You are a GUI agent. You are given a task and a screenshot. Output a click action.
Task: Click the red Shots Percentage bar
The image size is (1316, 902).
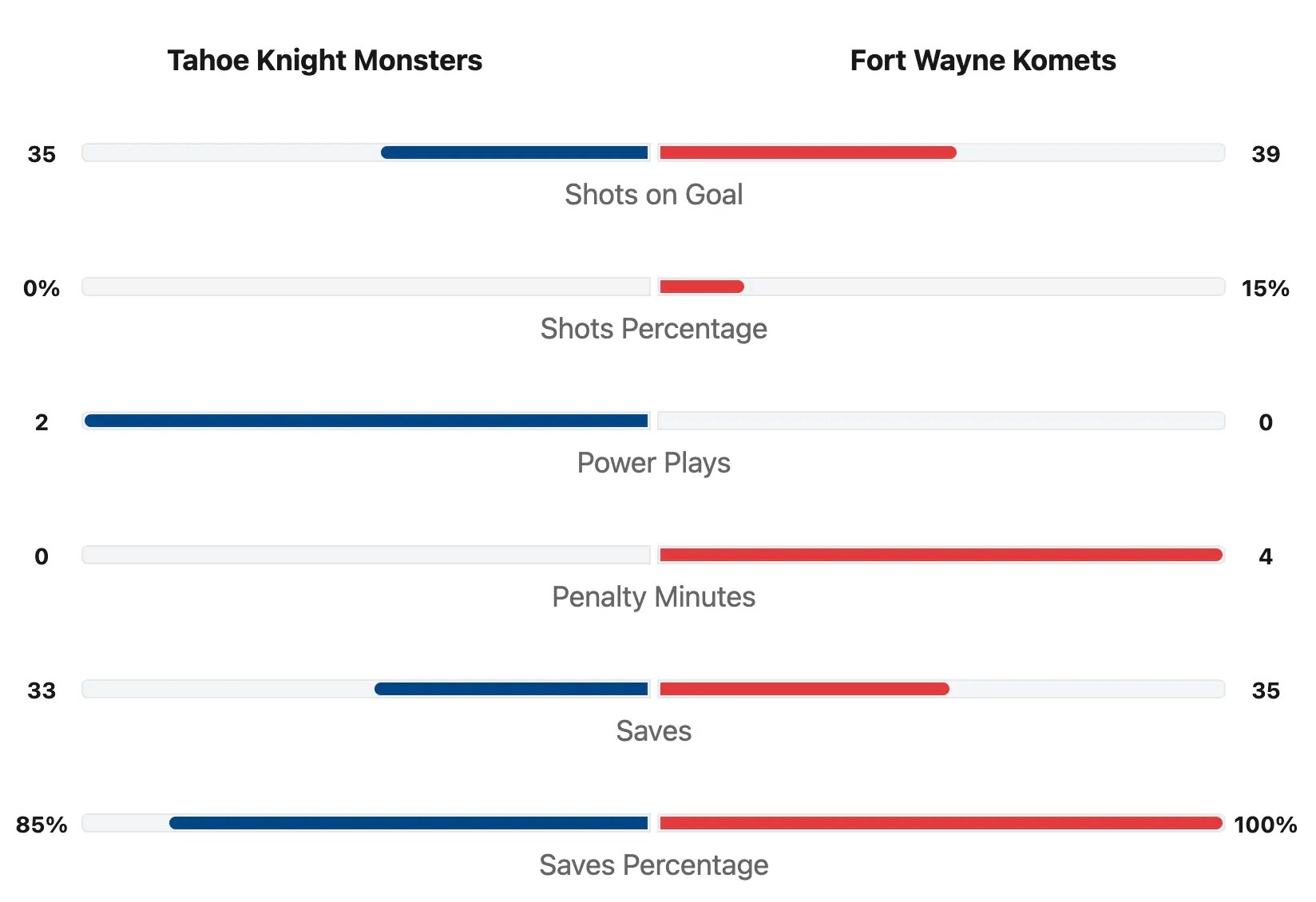point(701,287)
